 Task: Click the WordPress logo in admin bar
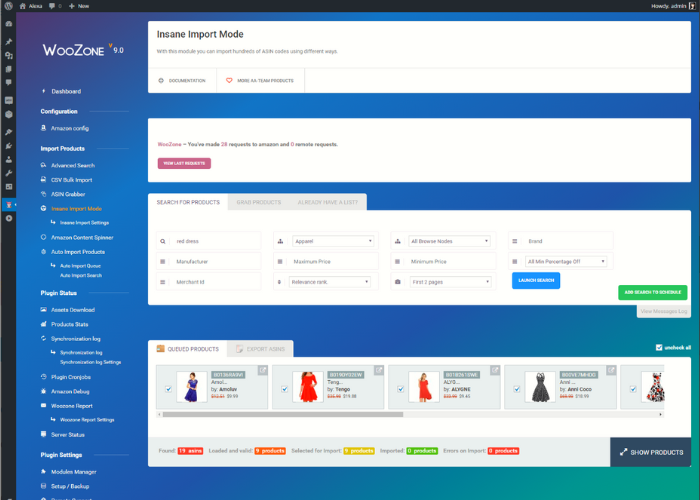(8, 6)
